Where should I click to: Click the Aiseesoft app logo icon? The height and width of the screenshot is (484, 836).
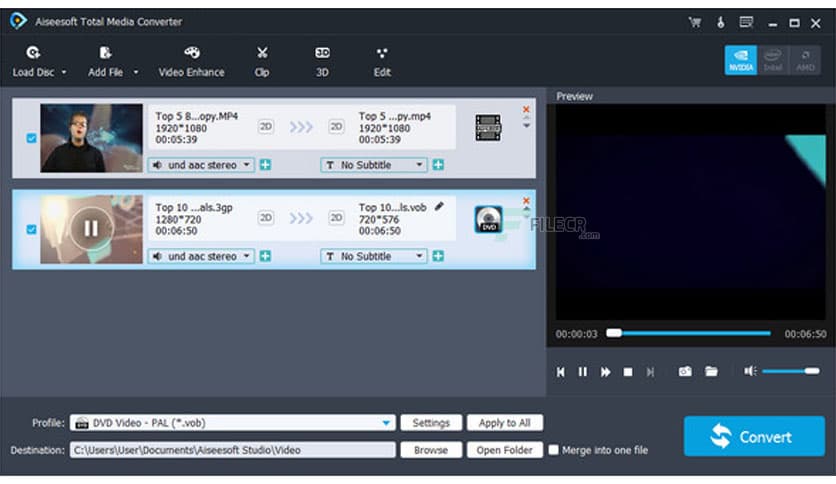(18, 21)
